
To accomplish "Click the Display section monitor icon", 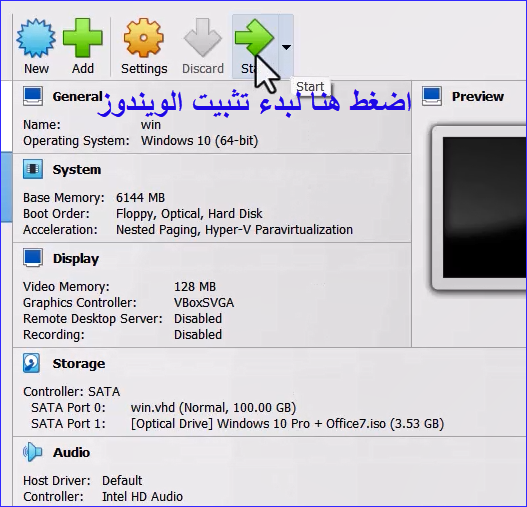I will [x=33, y=258].
